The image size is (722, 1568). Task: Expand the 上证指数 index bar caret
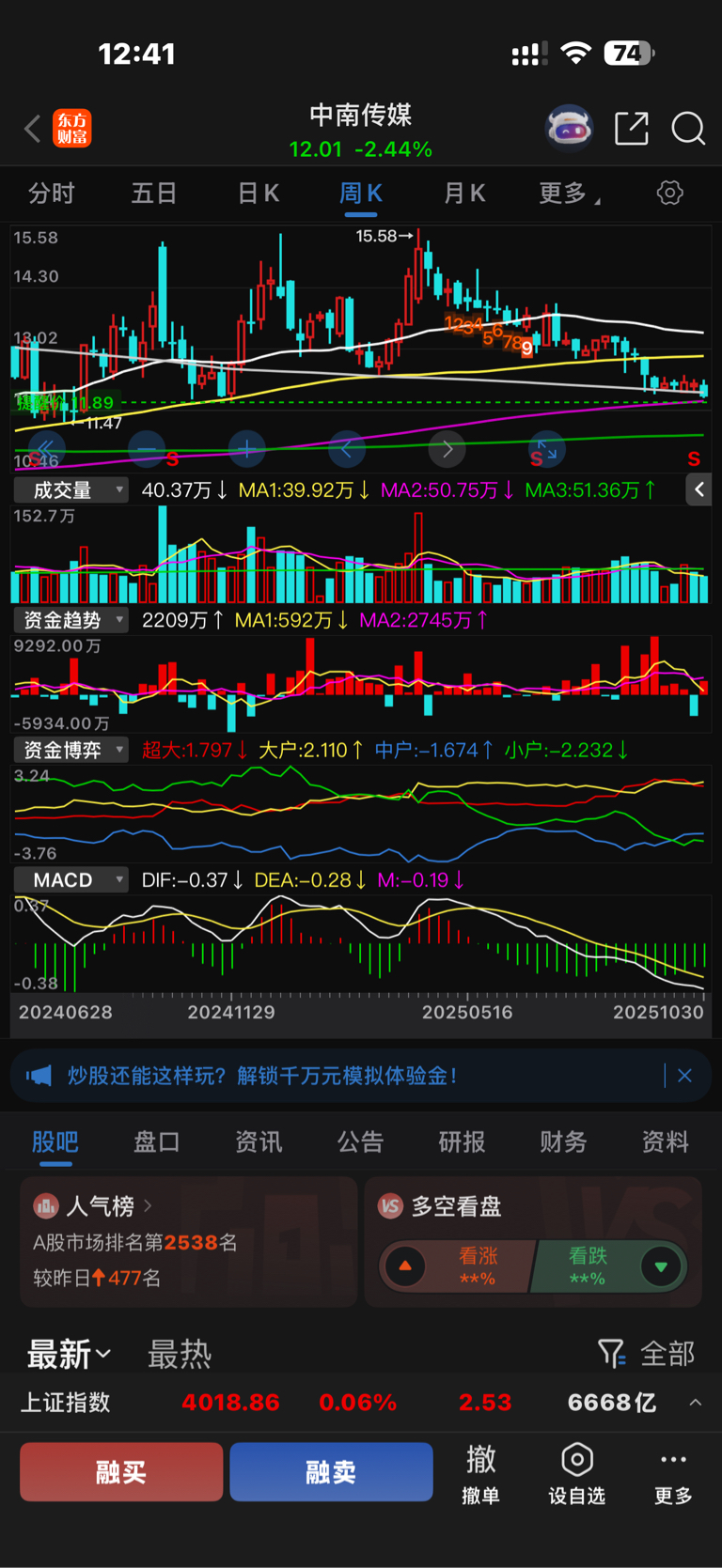click(x=696, y=1403)
